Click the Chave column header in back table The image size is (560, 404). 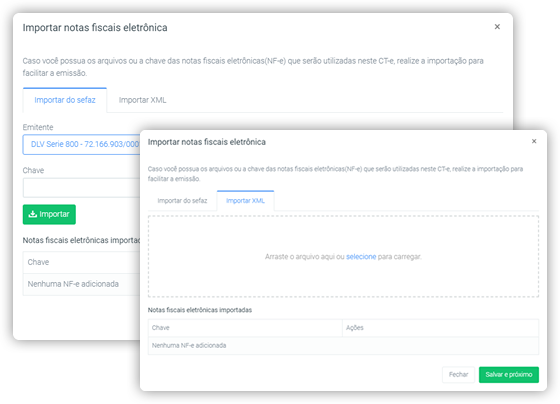82,262
